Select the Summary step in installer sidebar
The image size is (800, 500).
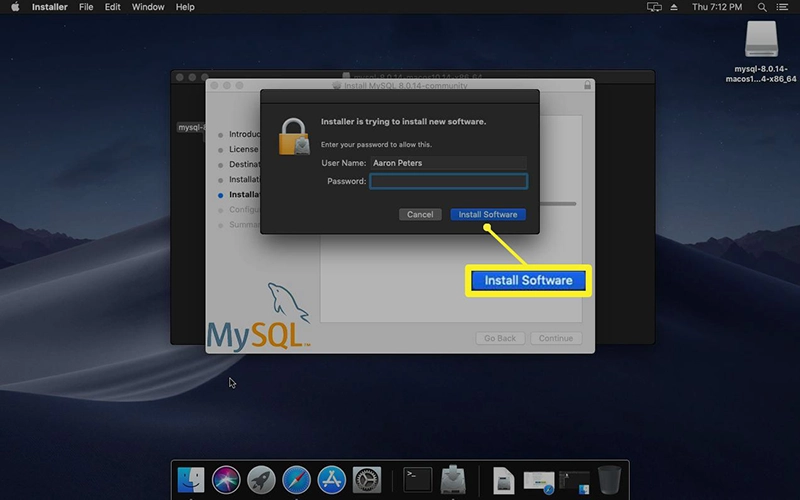pyautogui.click(x=244, y=224)
